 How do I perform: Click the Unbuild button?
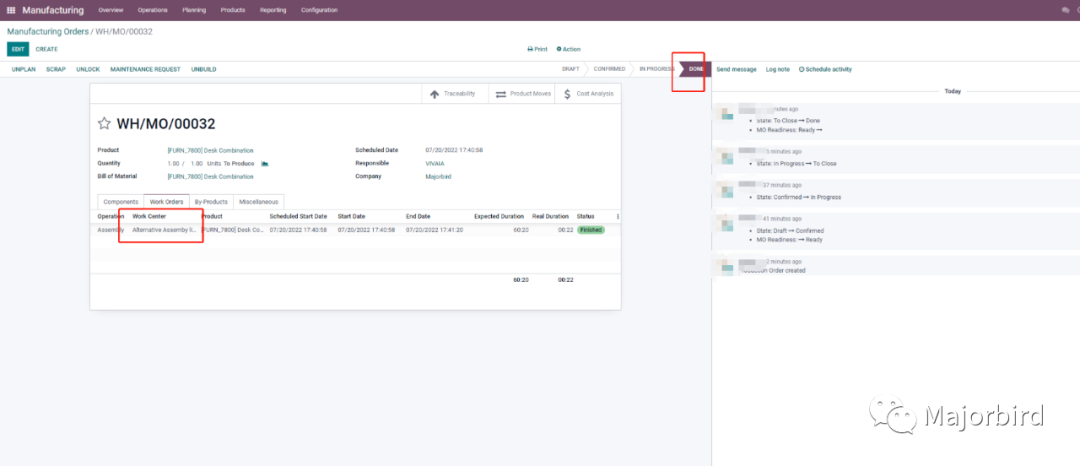click(204, 69)
